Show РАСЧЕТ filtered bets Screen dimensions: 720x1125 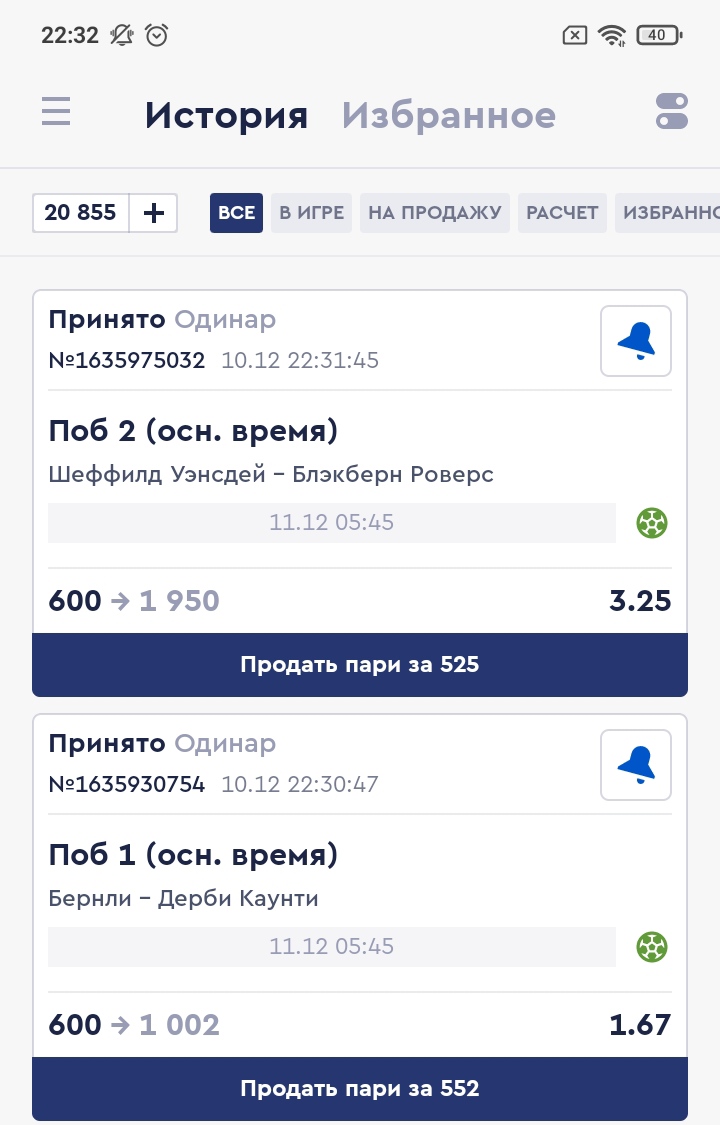click(562, 213)
